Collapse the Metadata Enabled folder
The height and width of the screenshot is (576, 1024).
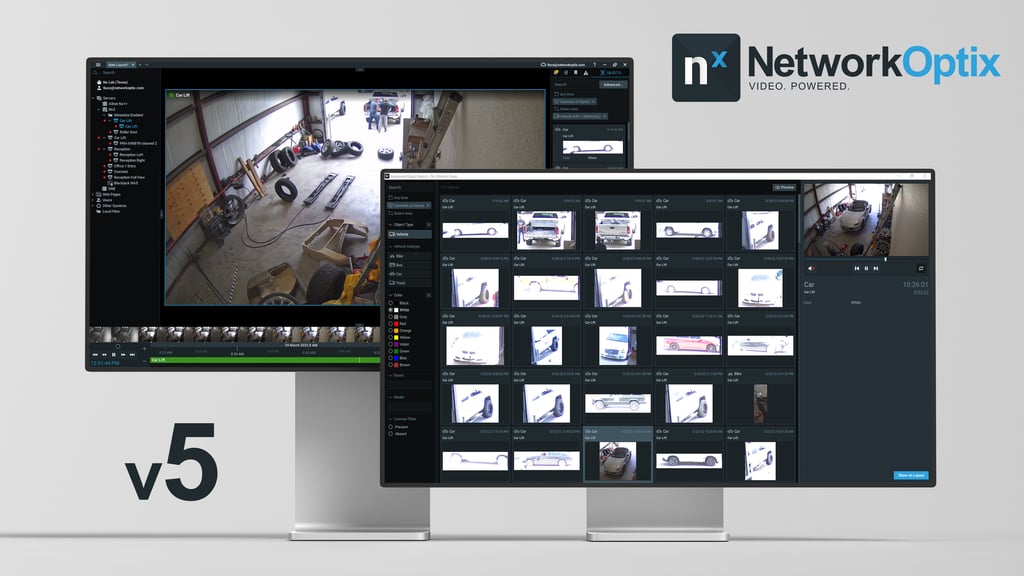[104, 115]
